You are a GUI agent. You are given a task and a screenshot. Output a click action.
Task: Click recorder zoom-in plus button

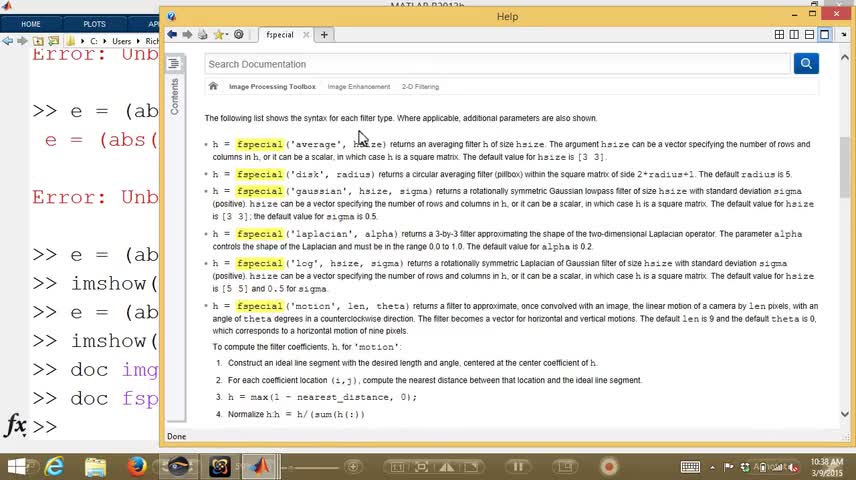(353, 467)
